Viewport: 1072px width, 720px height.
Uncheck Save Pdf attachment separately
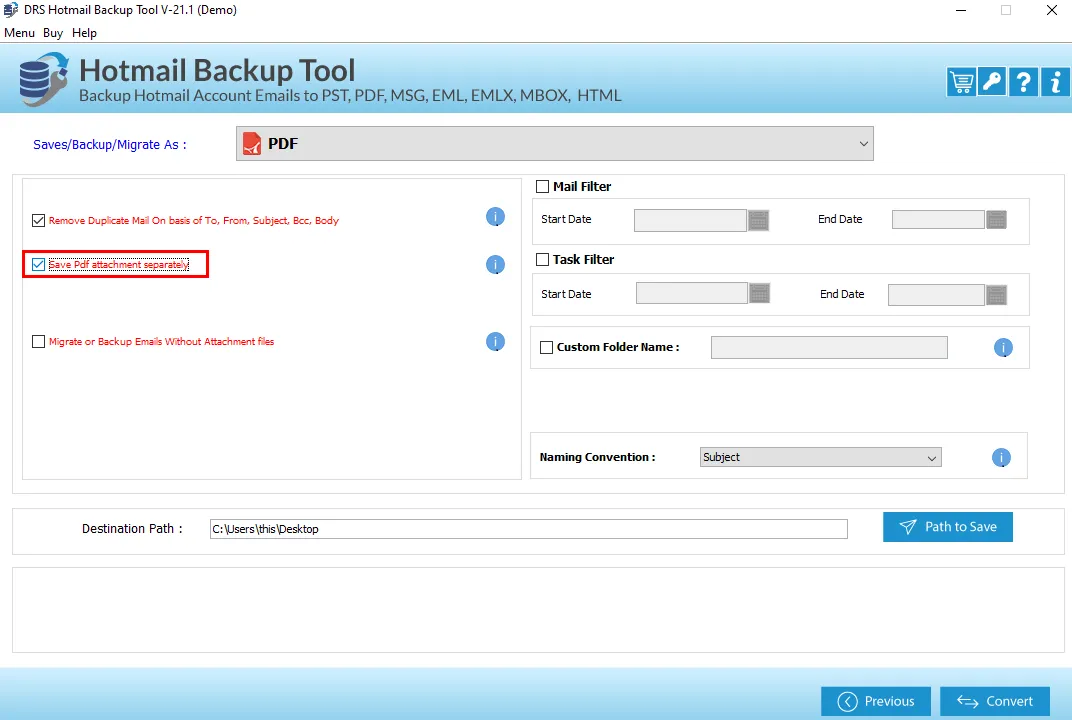click(x=38, y=265)
